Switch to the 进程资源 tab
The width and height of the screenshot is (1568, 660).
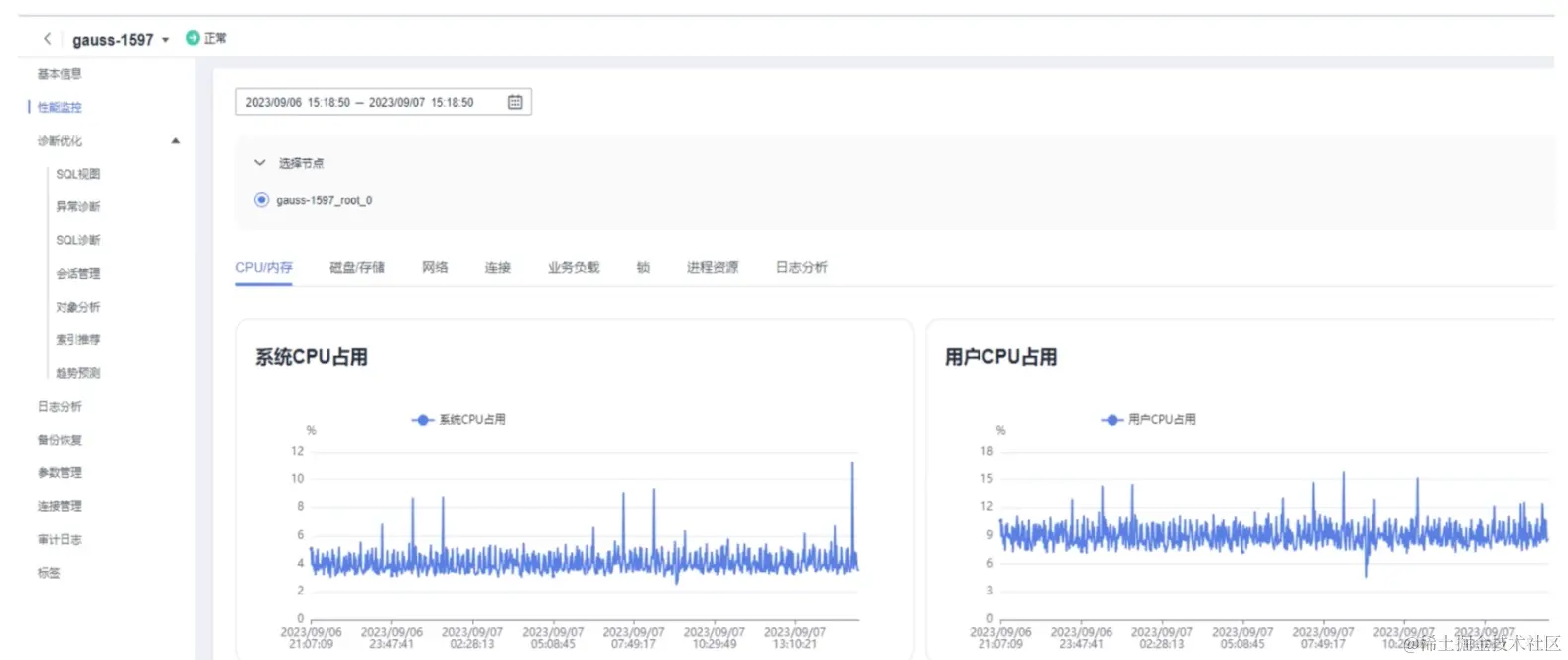[713, 267]
